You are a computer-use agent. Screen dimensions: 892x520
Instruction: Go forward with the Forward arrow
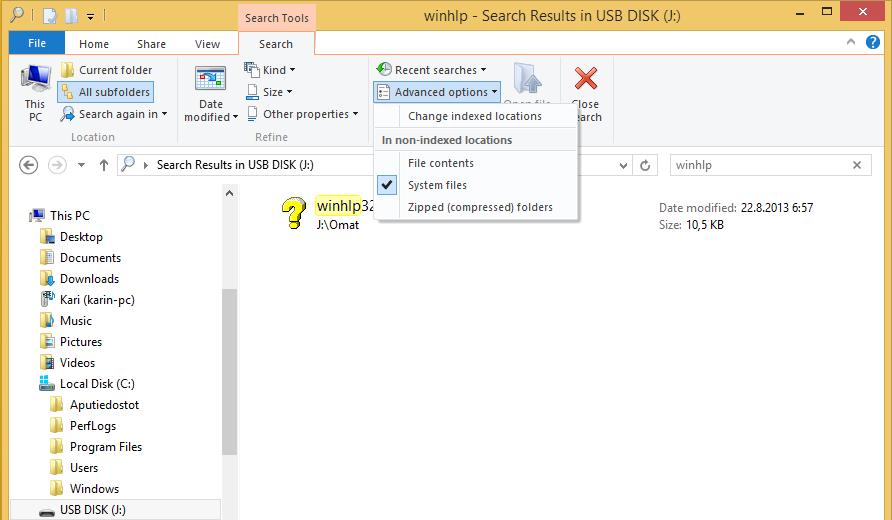(x=57, y=165)
